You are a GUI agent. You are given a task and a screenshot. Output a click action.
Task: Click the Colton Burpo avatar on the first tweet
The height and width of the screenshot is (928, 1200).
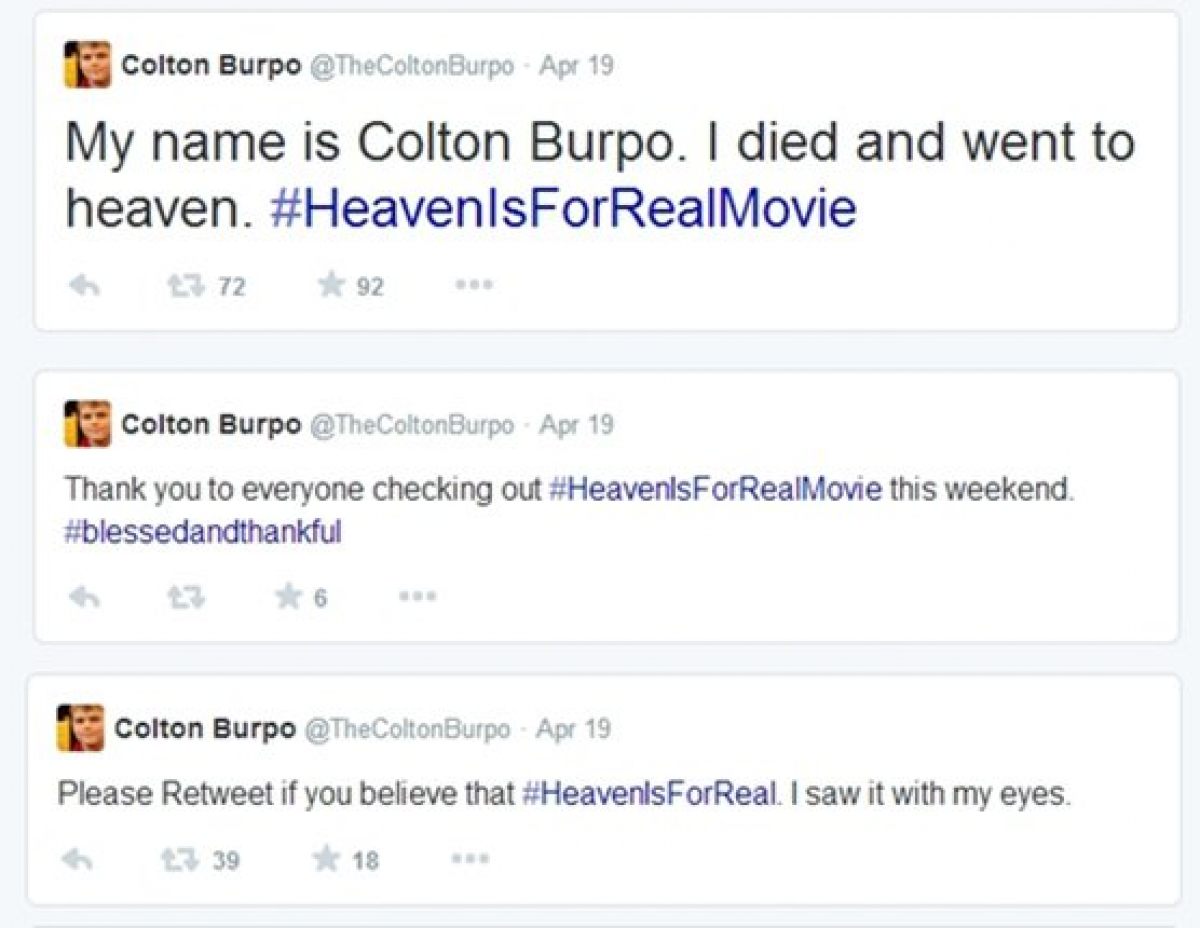pyautogui.click(x=88, y=65)
